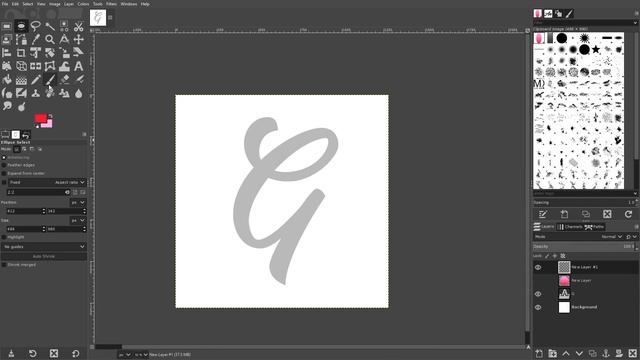Select the Rectangle Select tool

point(7,27)
